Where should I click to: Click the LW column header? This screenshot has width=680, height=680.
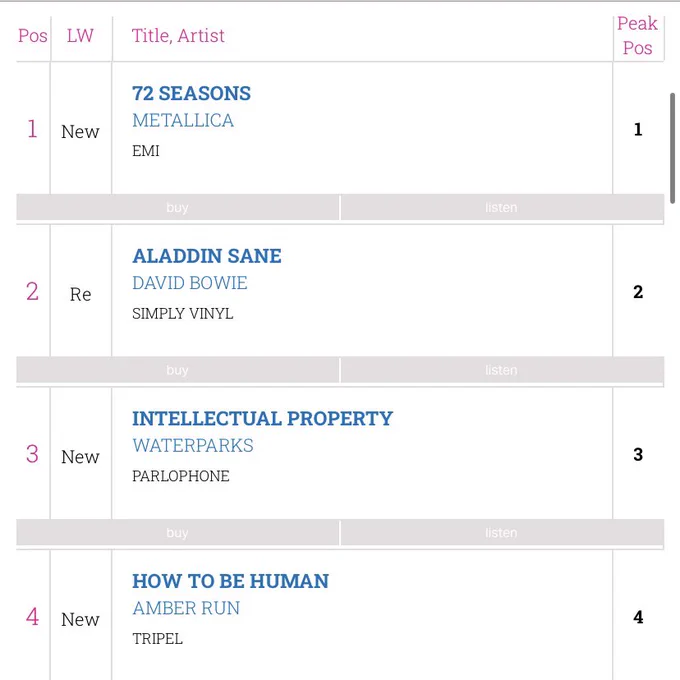80,36
